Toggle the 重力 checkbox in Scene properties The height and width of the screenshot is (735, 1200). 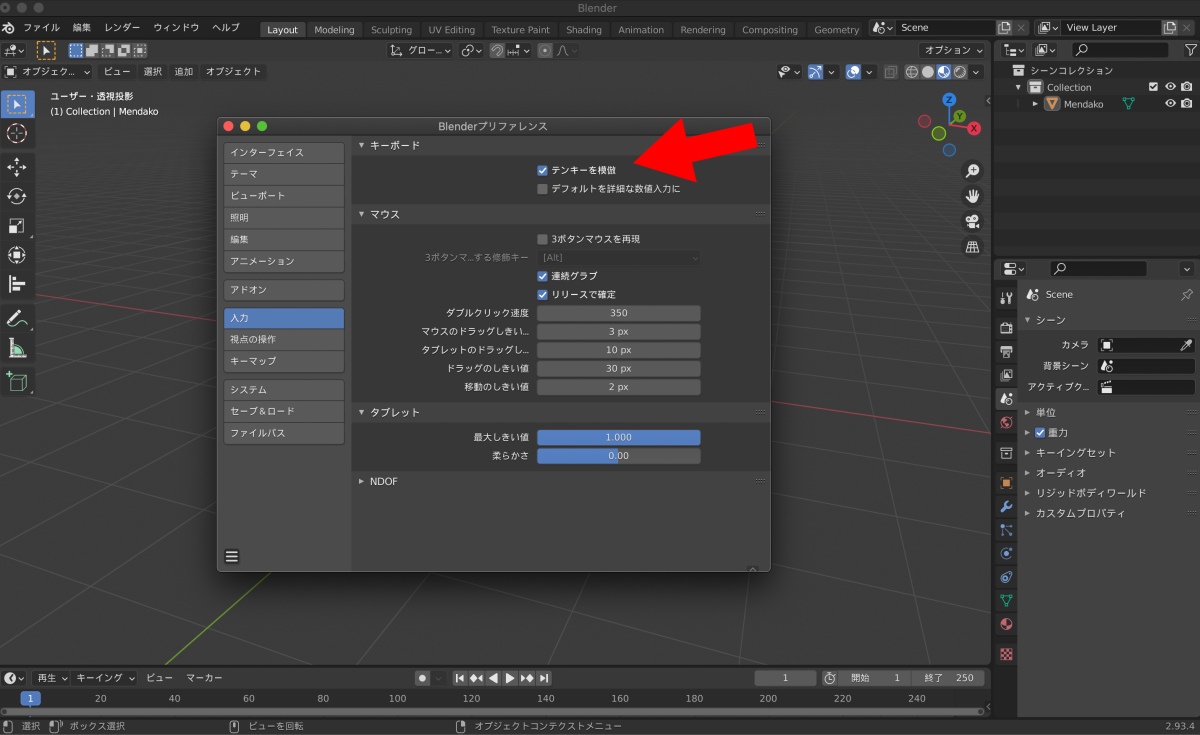pos(1040,433)
